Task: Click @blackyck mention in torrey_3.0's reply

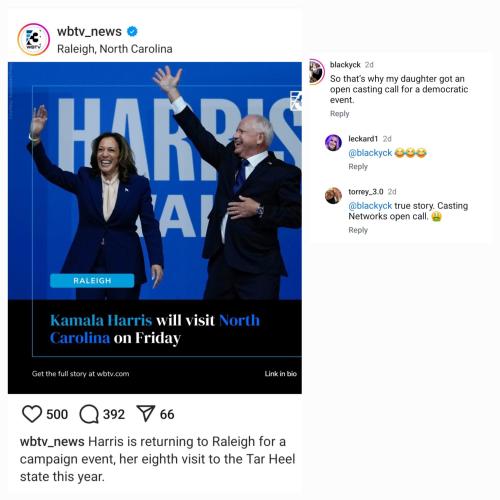Action: (370, 206)
